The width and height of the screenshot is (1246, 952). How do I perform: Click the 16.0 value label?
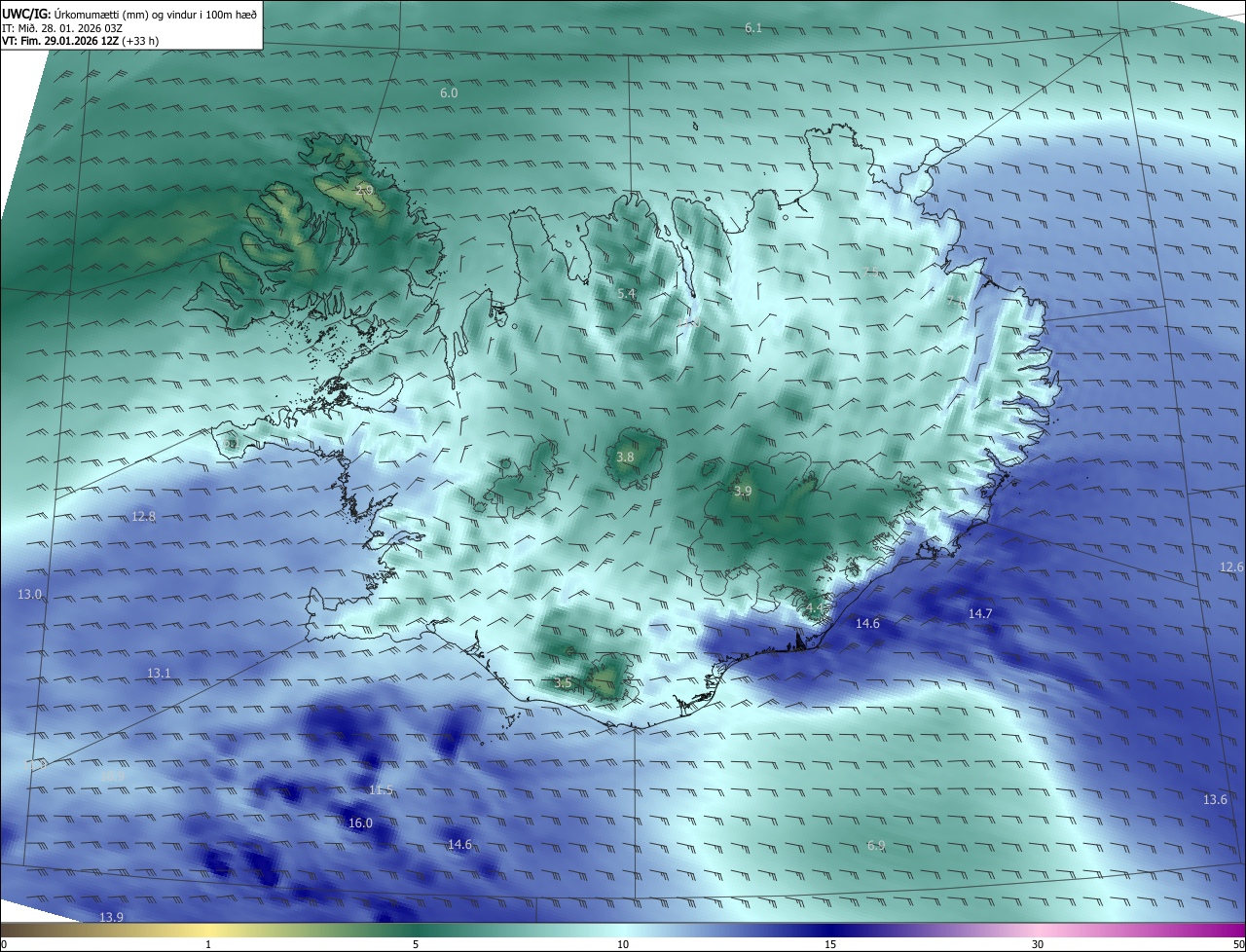(360, 824)
